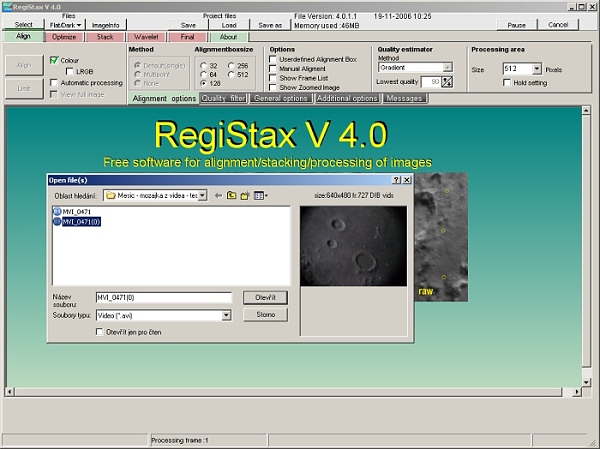The image size is (600, 449).
Task: Click the vertical scrollbar up arrow
Action: 586,110
